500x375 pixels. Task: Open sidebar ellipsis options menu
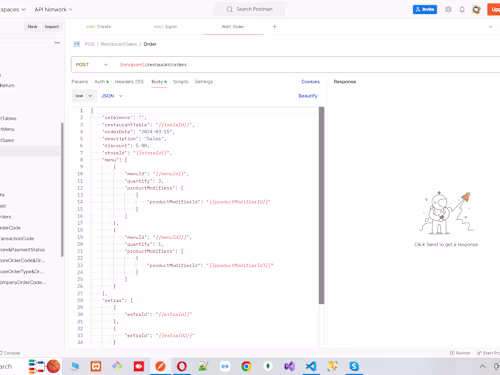coord(57,43)
